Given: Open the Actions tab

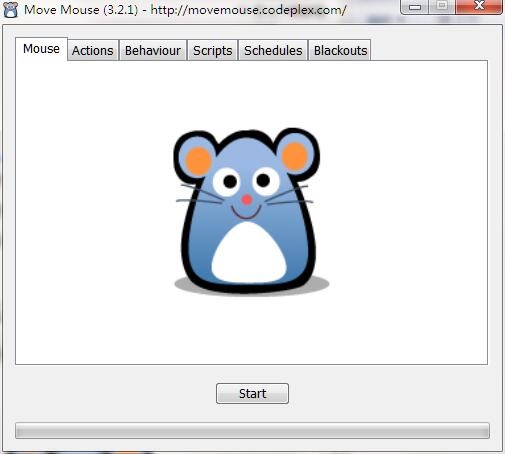Looking at the screenshot, I should tap(93, 50).
